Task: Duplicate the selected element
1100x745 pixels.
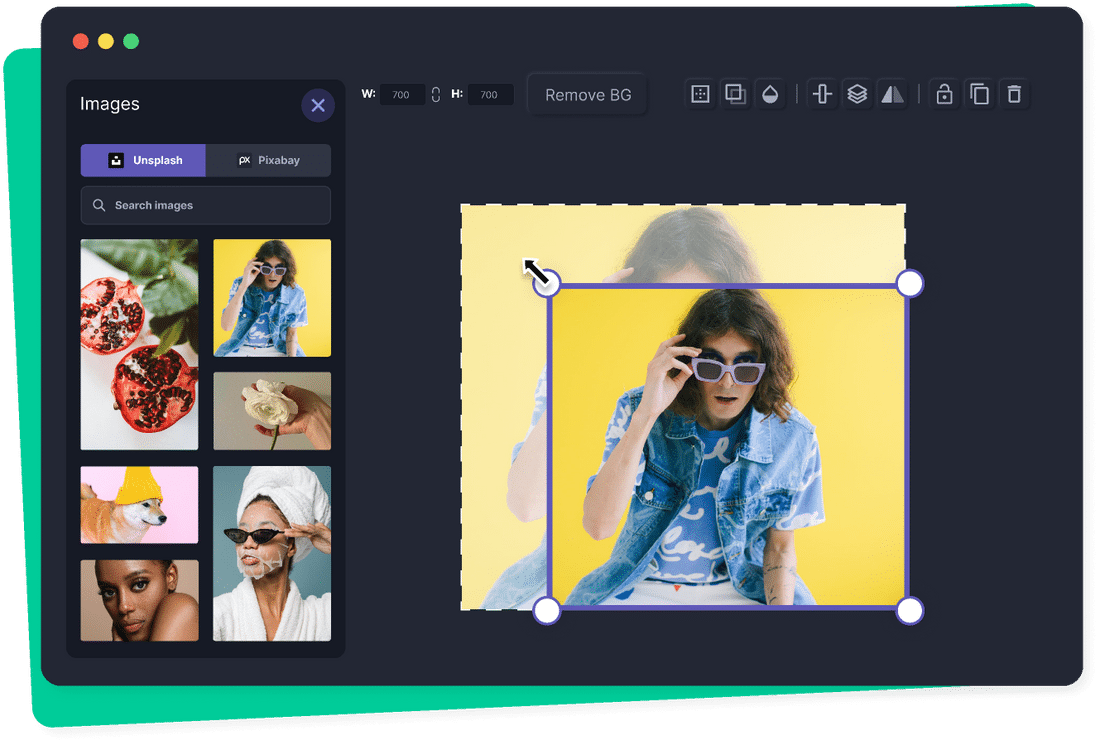Action: click(x=979, y=94)
